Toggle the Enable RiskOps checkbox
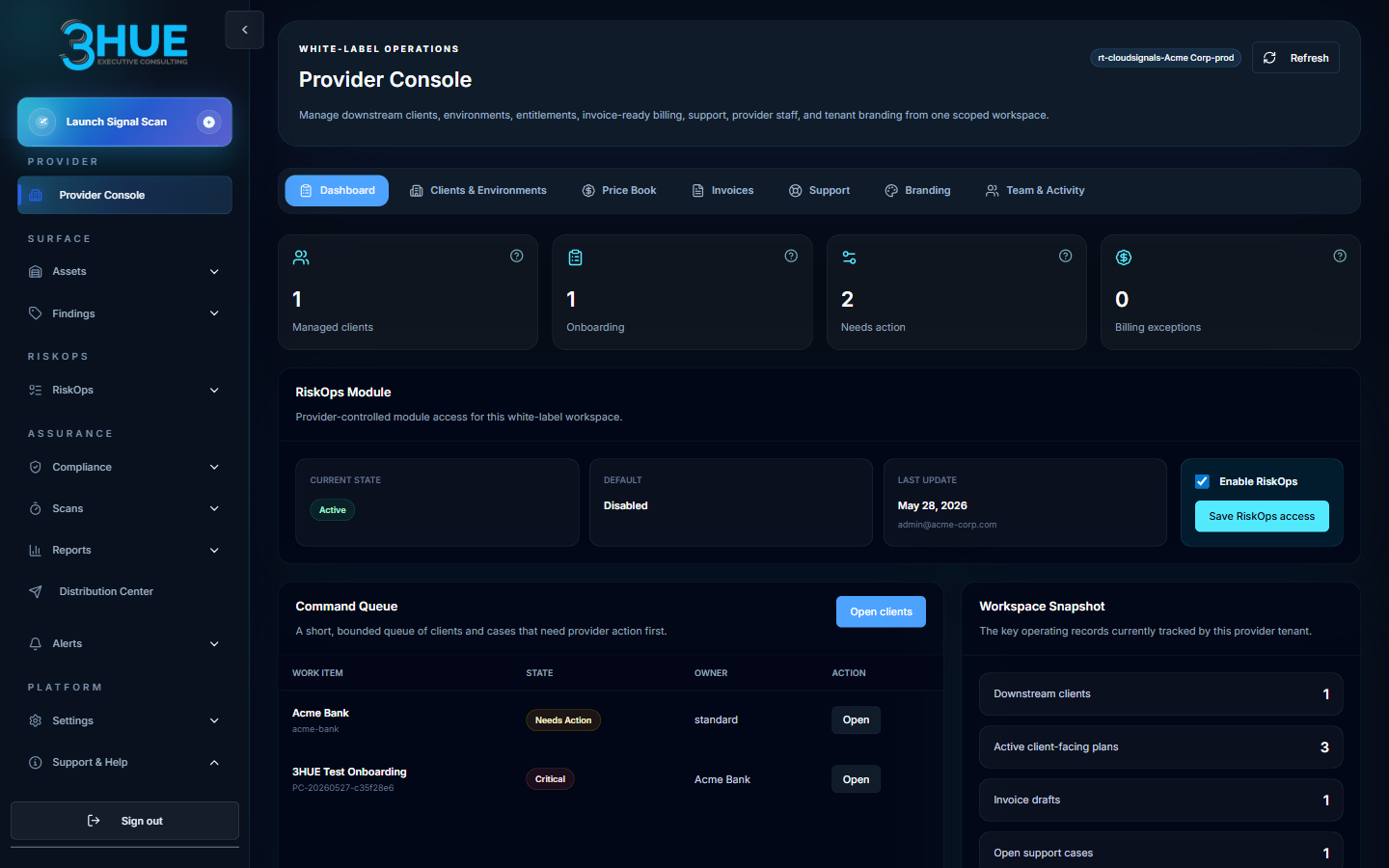Image resolution: width=1389 pixels, height=868 pixels. pyautogui.click(x=1203, y=481)
